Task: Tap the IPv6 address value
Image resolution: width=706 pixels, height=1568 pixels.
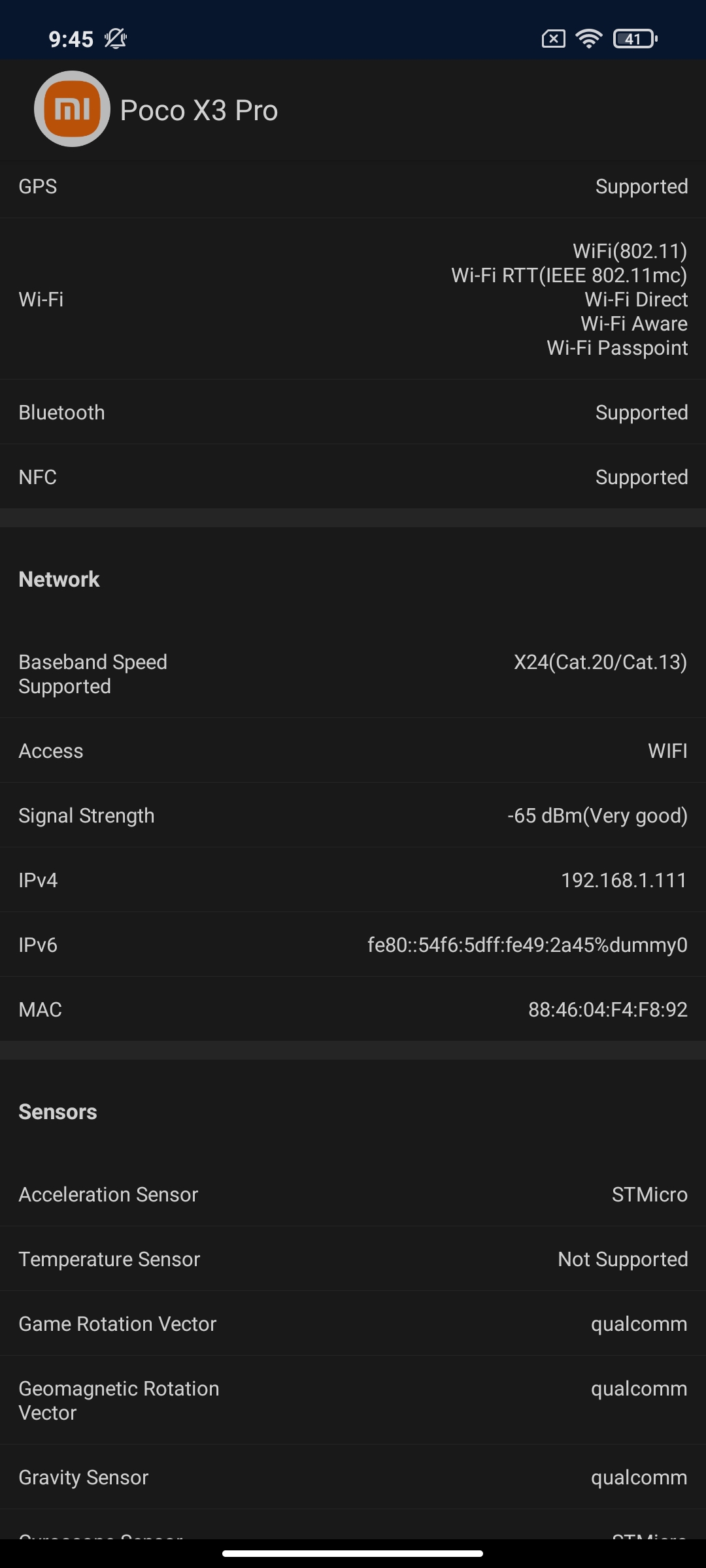Action: click(x=527, y=945)
